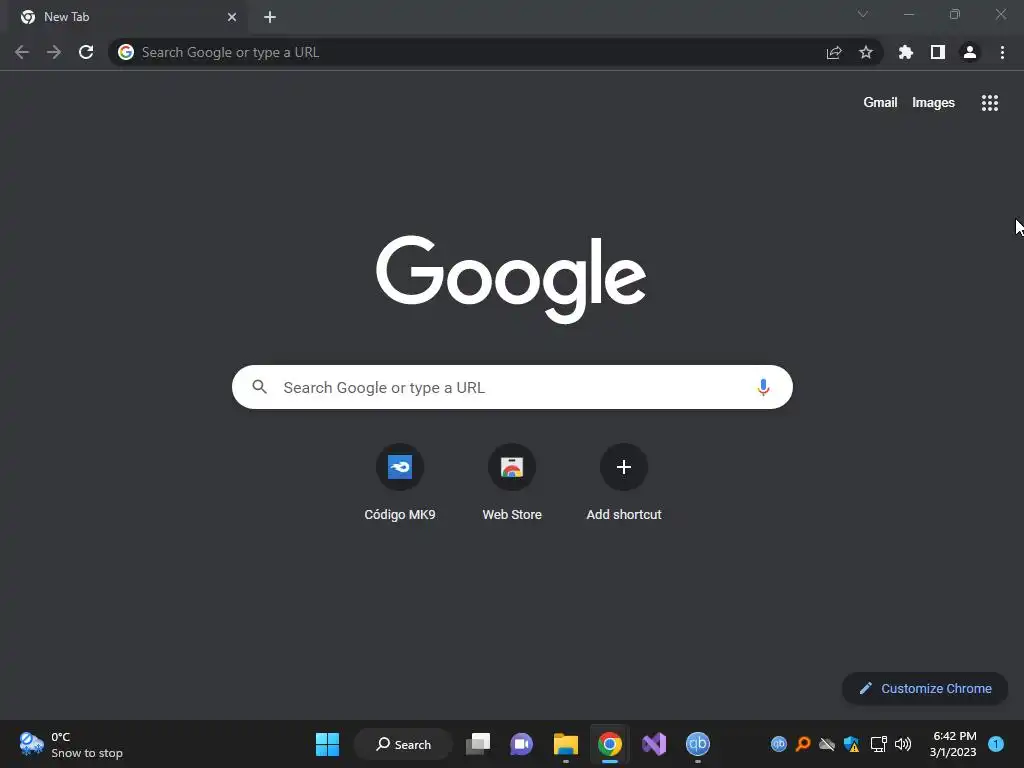
Task: Open Task View on the taskbar
Action: [x=478, y=744]
